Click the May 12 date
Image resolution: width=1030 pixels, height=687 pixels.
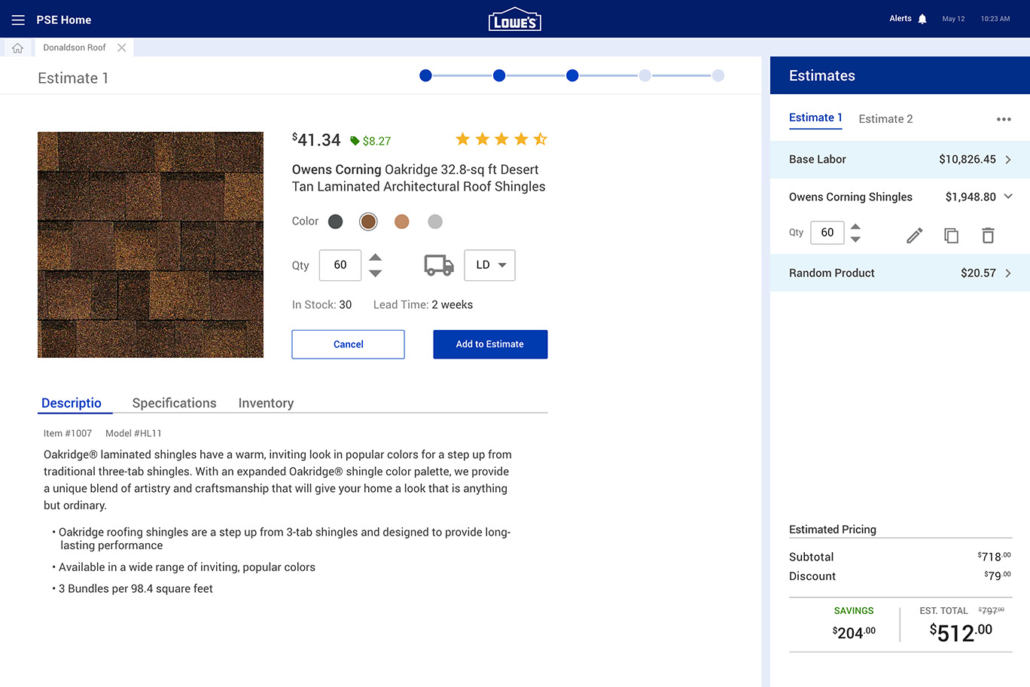953,19
